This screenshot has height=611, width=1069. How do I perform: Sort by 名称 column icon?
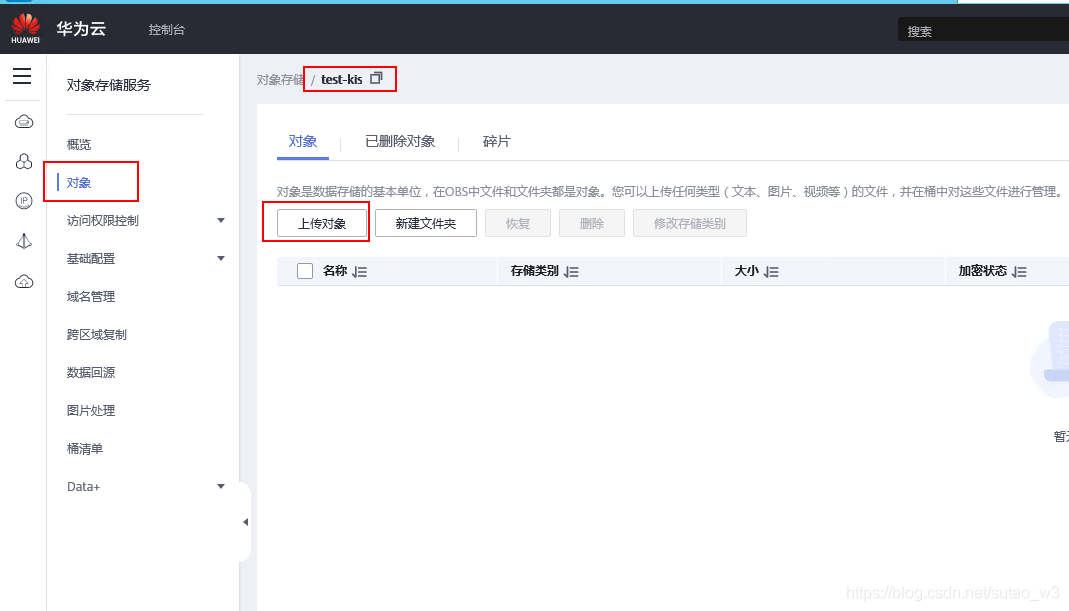click(x=360, y=271)
